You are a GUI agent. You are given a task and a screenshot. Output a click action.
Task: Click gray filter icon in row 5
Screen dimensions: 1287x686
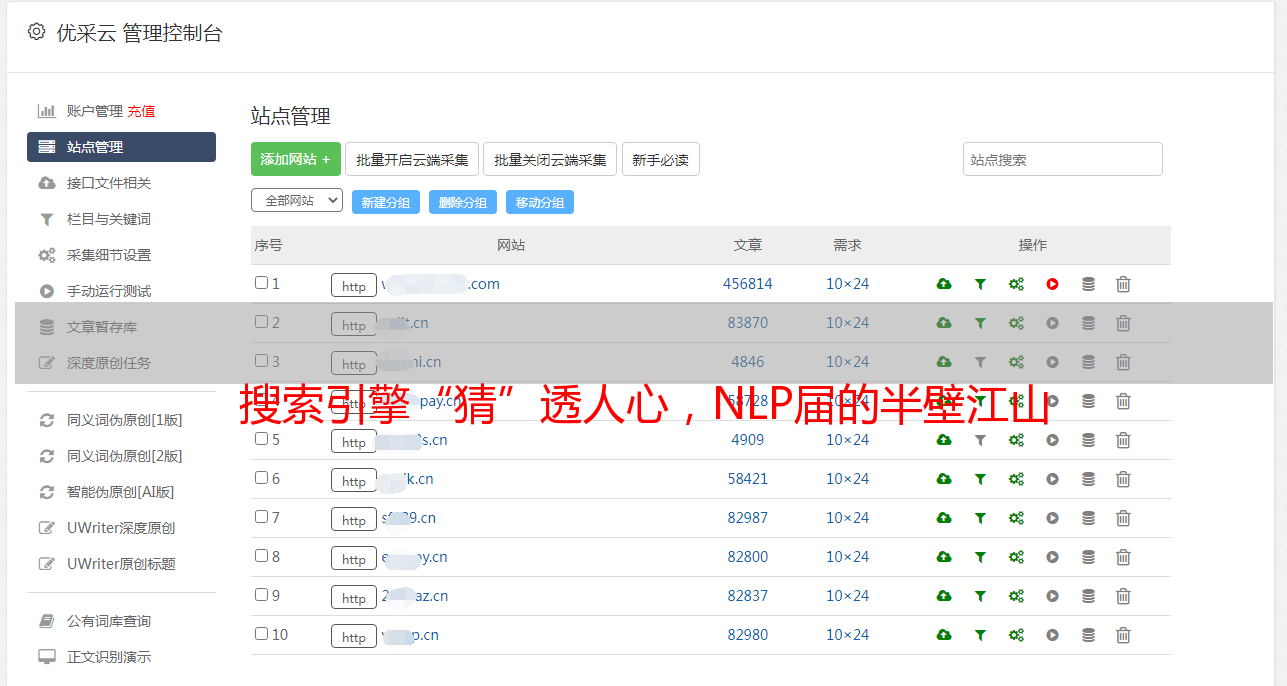(x=980, y=440)
